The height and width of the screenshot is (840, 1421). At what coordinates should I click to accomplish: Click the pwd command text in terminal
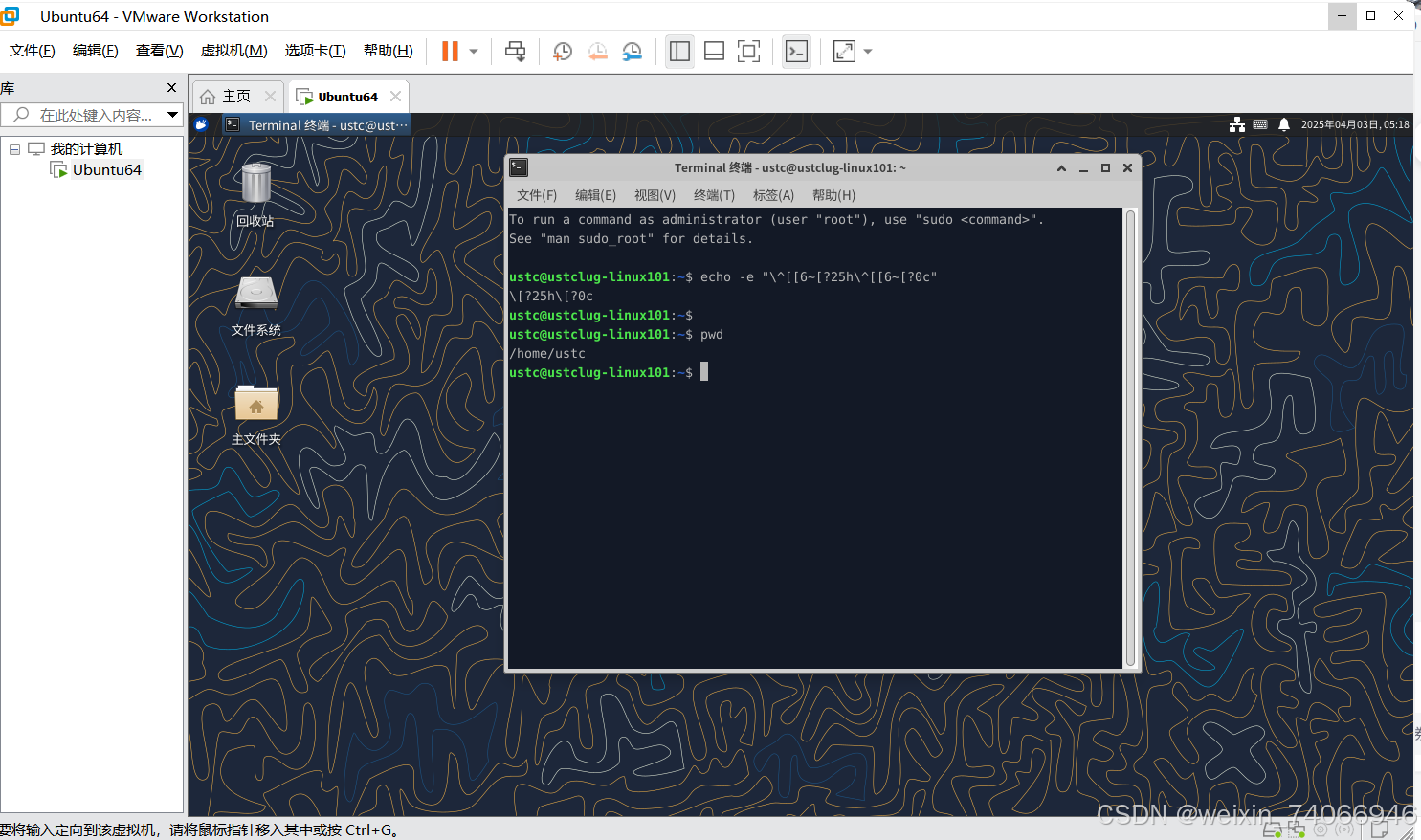point(712,334)
